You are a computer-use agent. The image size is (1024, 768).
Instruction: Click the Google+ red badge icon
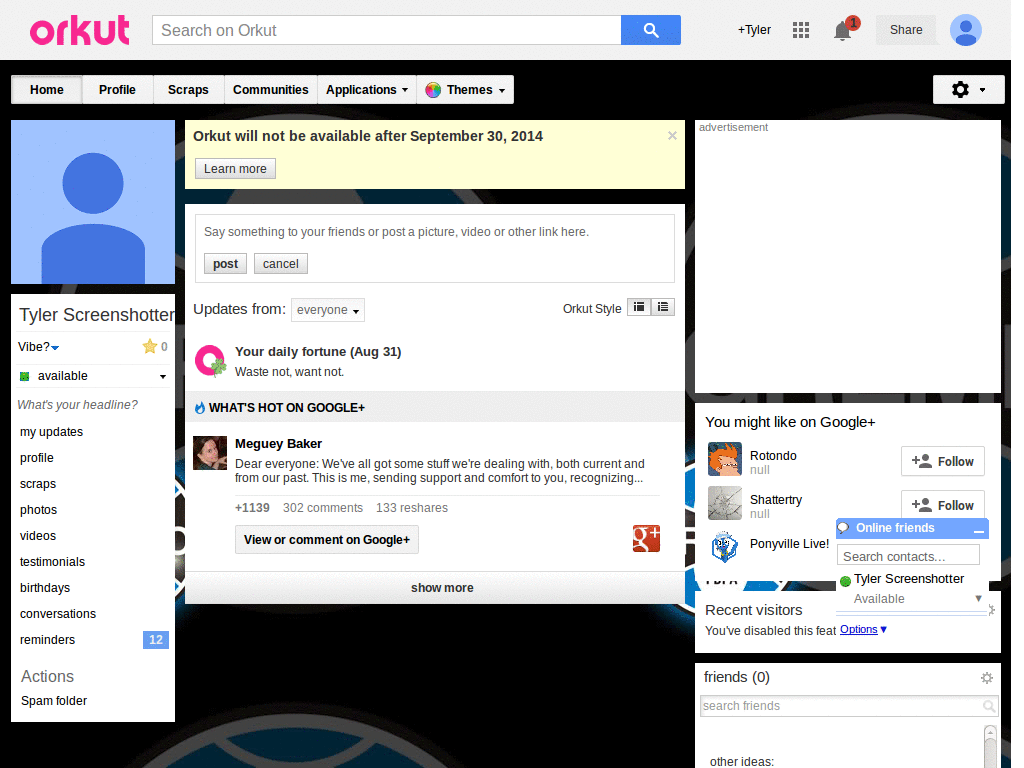click(x=646, y=539)
